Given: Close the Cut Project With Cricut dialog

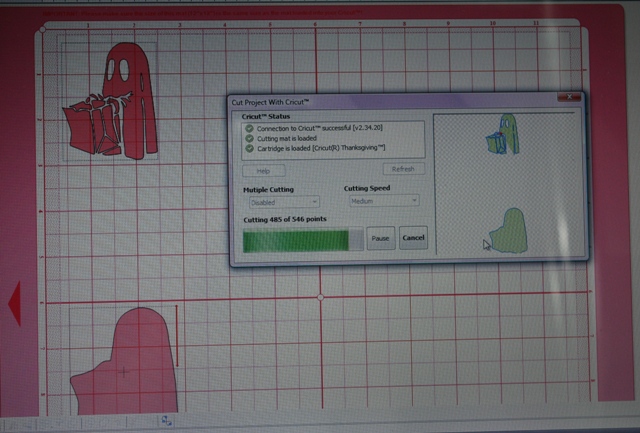Looking at the screenshot, I should coord(569,97).
